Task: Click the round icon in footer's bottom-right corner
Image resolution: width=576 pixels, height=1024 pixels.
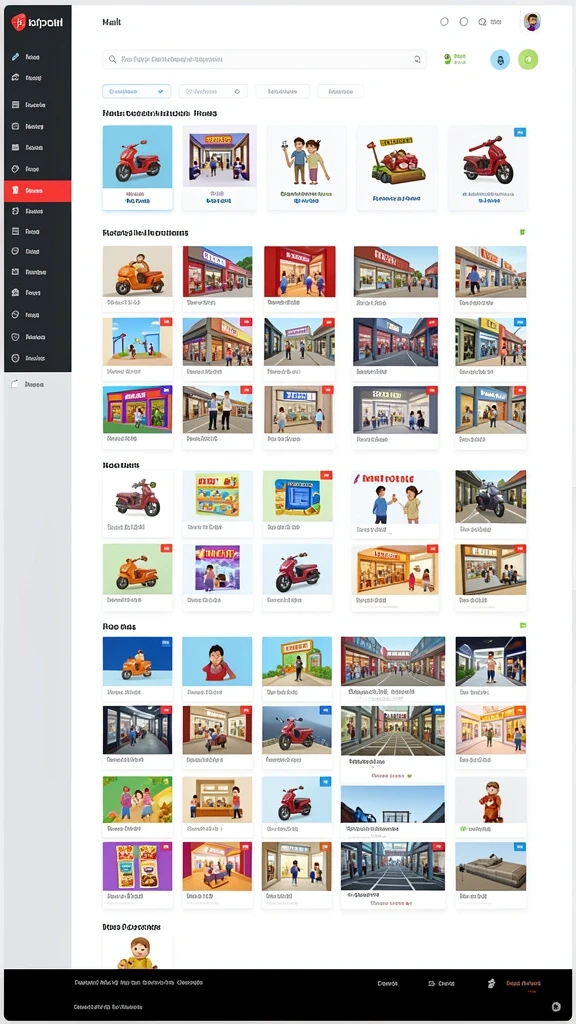Action: (556, 1006)
